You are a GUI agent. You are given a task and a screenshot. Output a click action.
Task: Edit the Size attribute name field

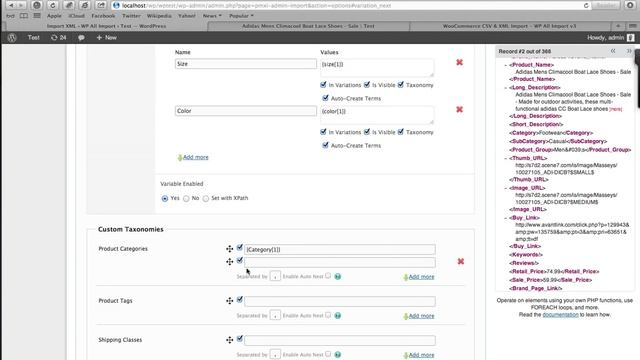coord(246,64)
